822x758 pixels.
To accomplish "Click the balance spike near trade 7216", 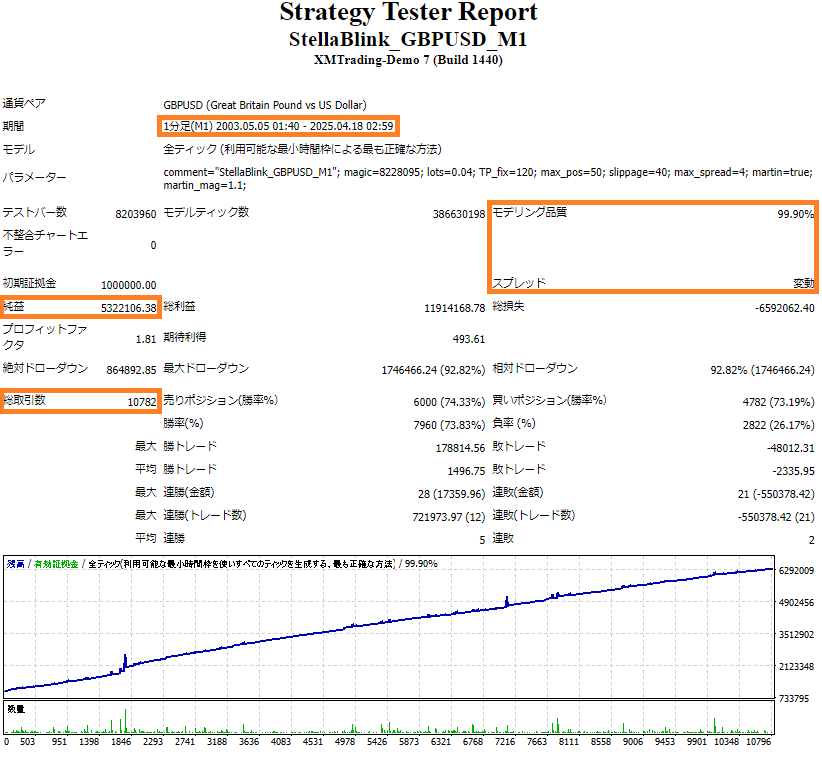I will [x=506, y=601].
